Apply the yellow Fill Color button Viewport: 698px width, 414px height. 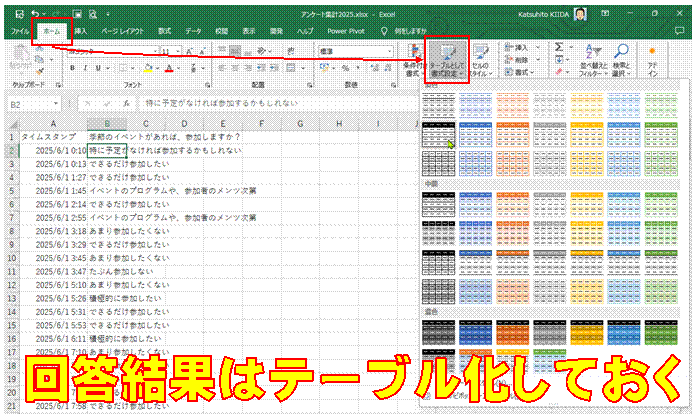coord(148,68)
